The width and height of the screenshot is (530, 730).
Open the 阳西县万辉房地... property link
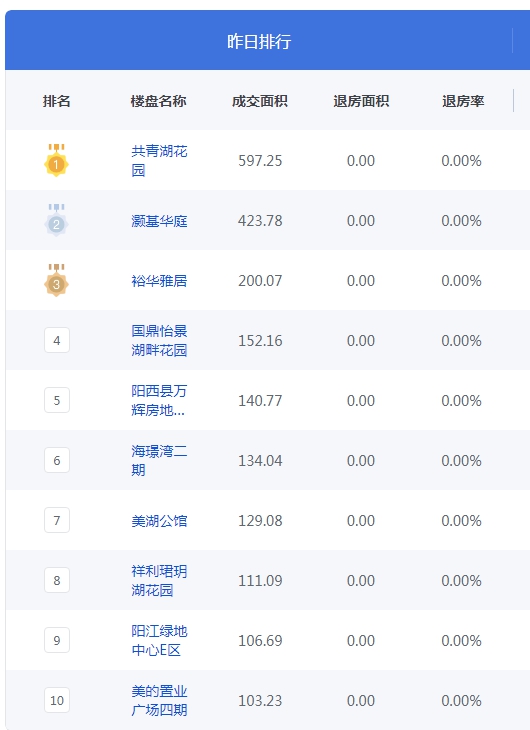click(159, 400)
